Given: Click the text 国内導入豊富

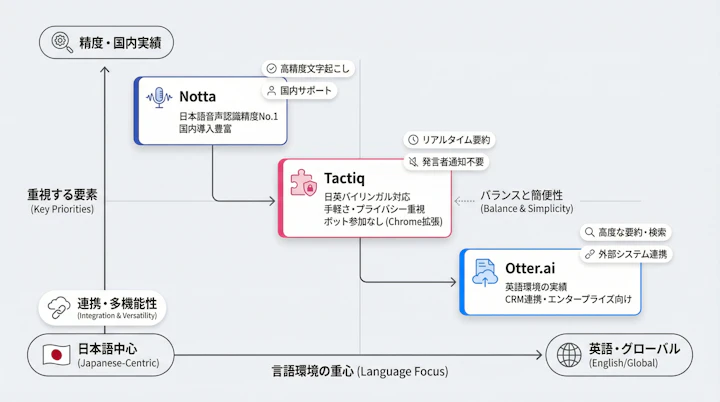Looking at the screenshot, I should [205, 129].
